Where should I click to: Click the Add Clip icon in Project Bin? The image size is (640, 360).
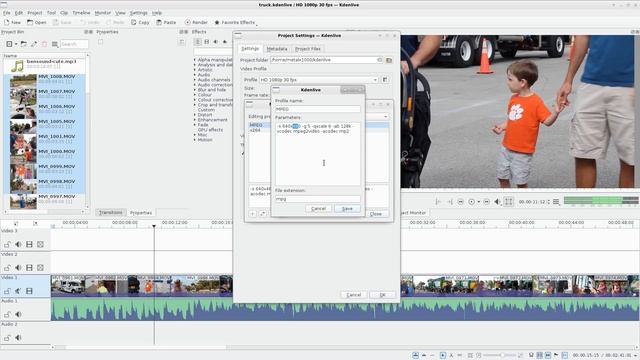[9, 44]
